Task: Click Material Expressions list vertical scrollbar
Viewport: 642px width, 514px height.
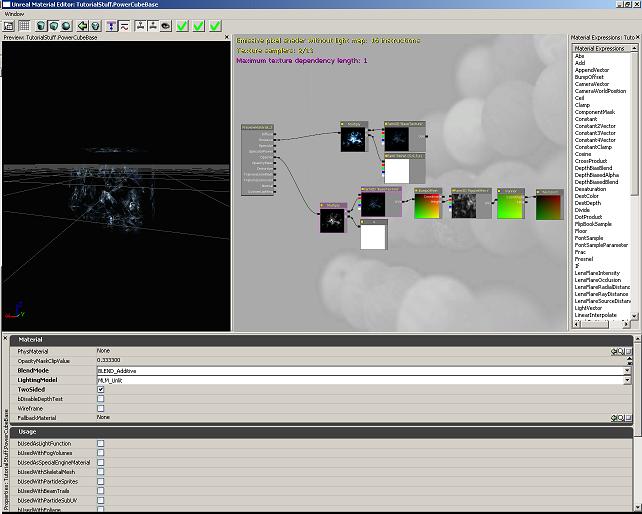Action: coord(635,182)
